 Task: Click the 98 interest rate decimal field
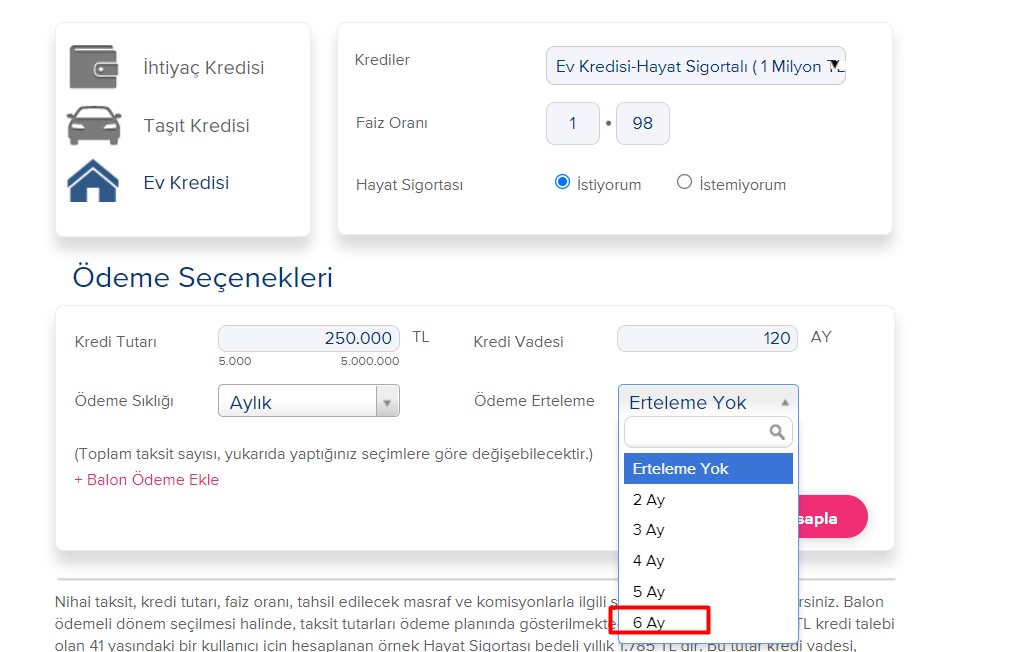(641, 123)
